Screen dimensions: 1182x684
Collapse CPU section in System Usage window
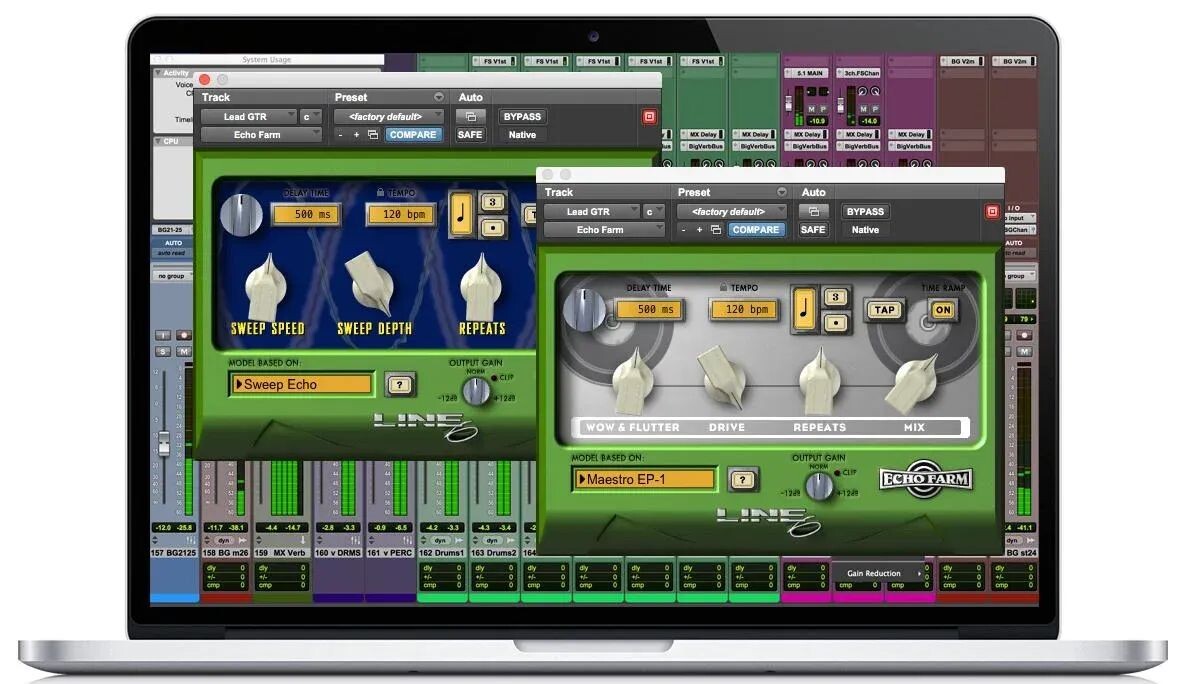(x=158, y=141)
